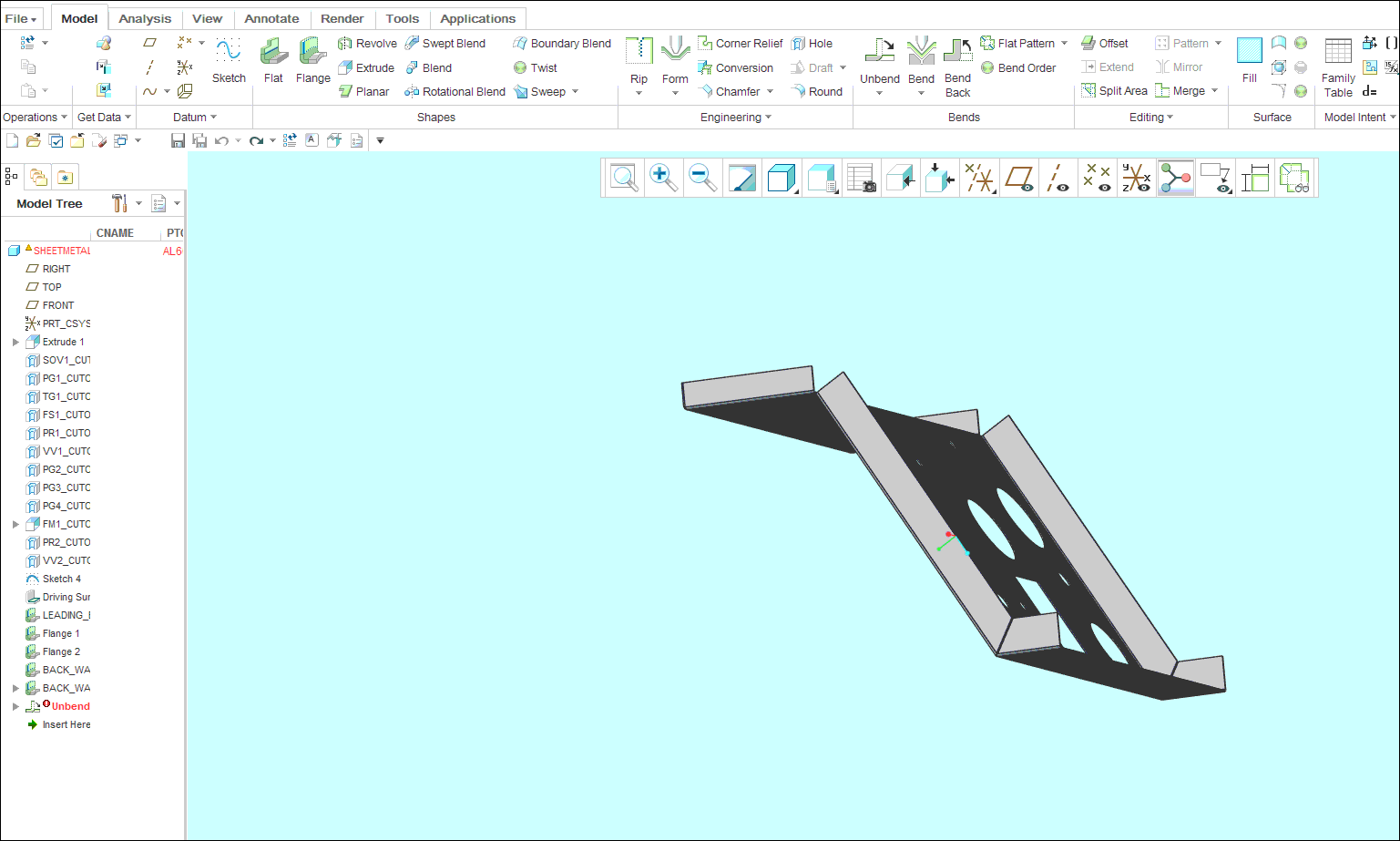Screen dimensions: 1400x841
Task: Open the File menu
Action: pos(21,18)
